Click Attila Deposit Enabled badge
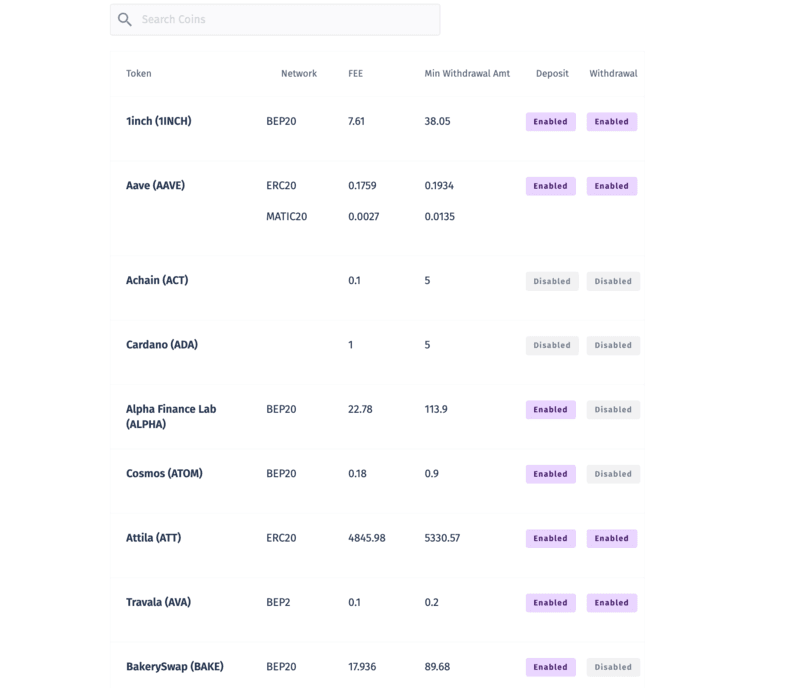Image resolution: width=800 pixels, height=688 pixels. coord(551,538)
